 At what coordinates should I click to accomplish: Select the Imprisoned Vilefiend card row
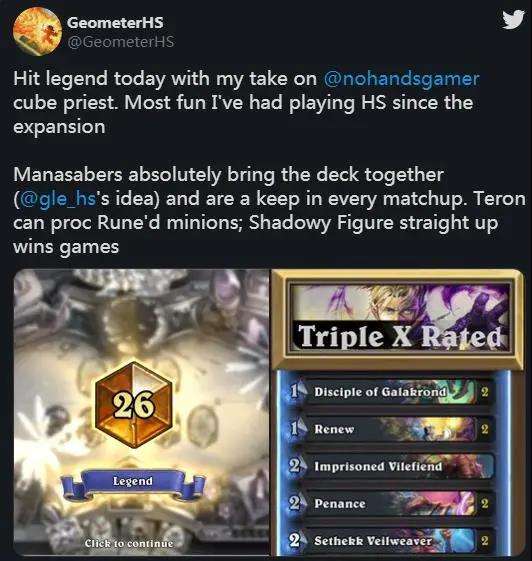click(392, 466)
